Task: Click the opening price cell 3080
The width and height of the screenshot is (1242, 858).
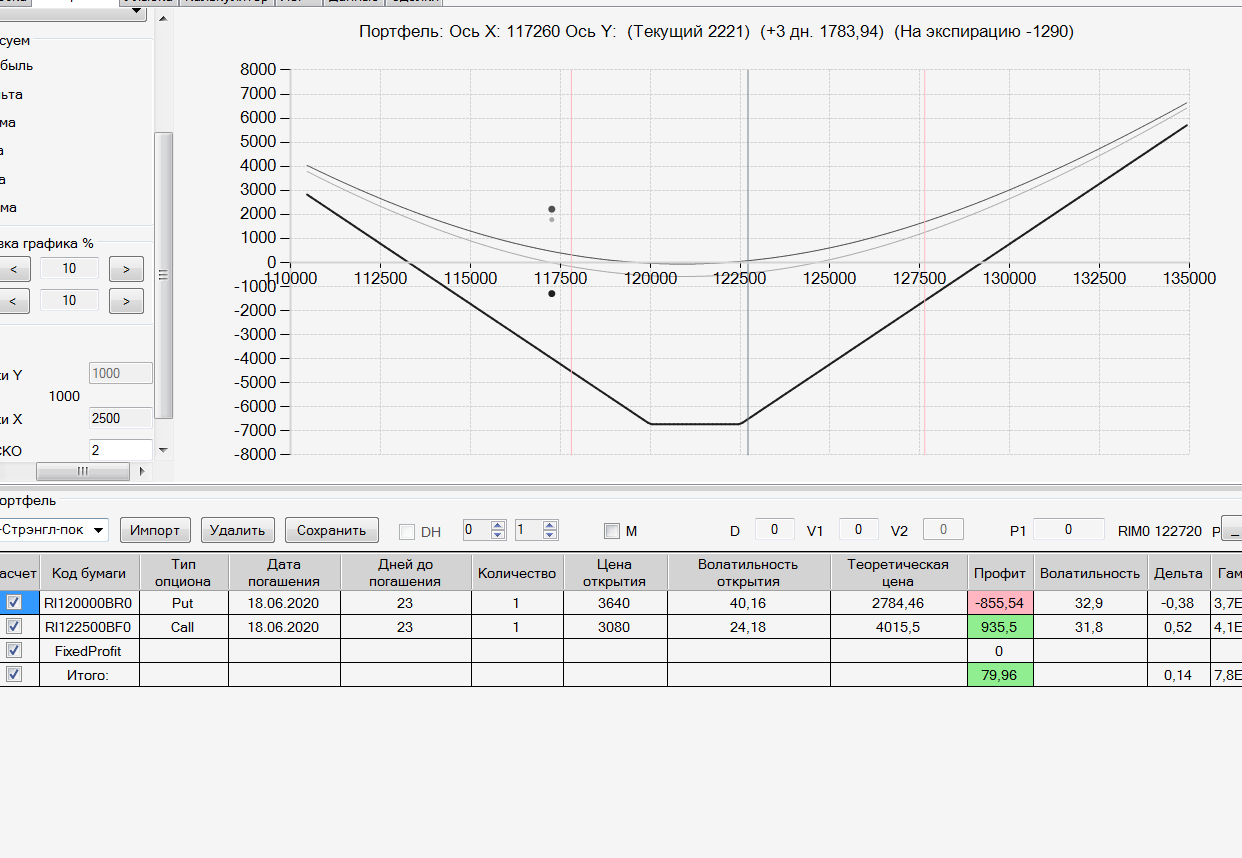Action: pos(615,627)
